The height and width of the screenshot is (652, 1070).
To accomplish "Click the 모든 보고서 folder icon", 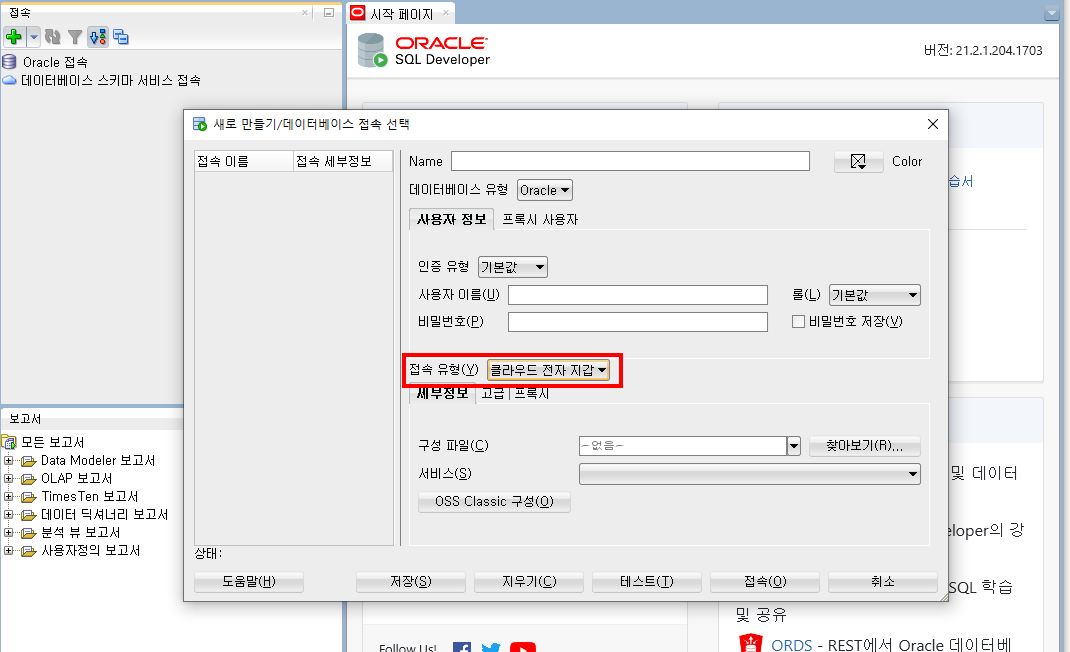I will (9, 442).
